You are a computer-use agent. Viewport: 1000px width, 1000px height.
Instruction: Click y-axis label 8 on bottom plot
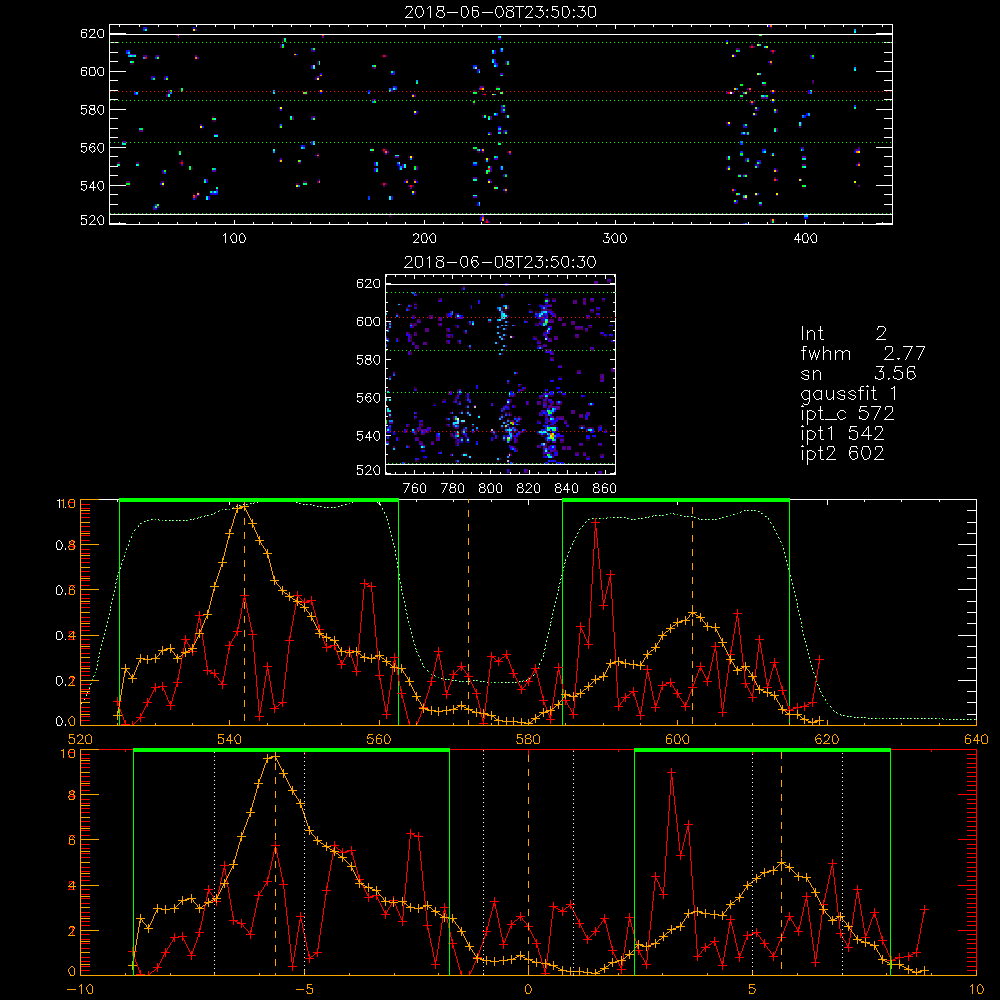point(71,796)
